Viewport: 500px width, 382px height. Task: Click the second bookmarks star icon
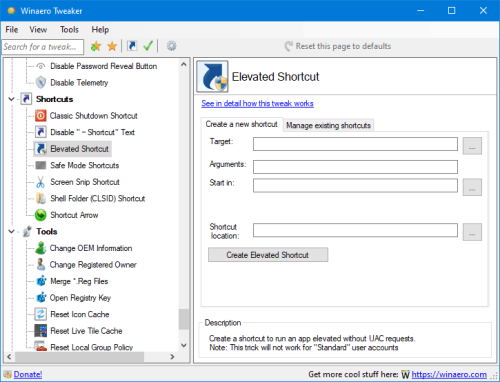click(112, 46)
